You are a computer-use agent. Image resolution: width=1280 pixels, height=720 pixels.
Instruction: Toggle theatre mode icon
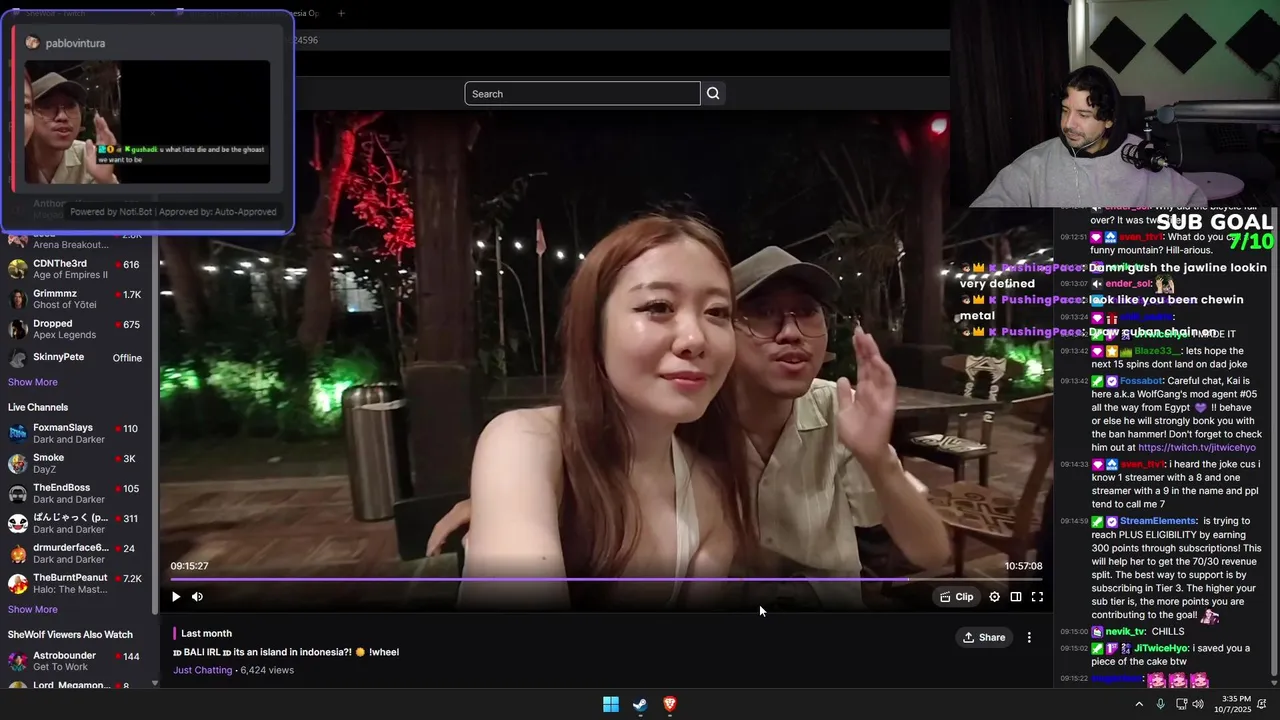point(1016,597)
